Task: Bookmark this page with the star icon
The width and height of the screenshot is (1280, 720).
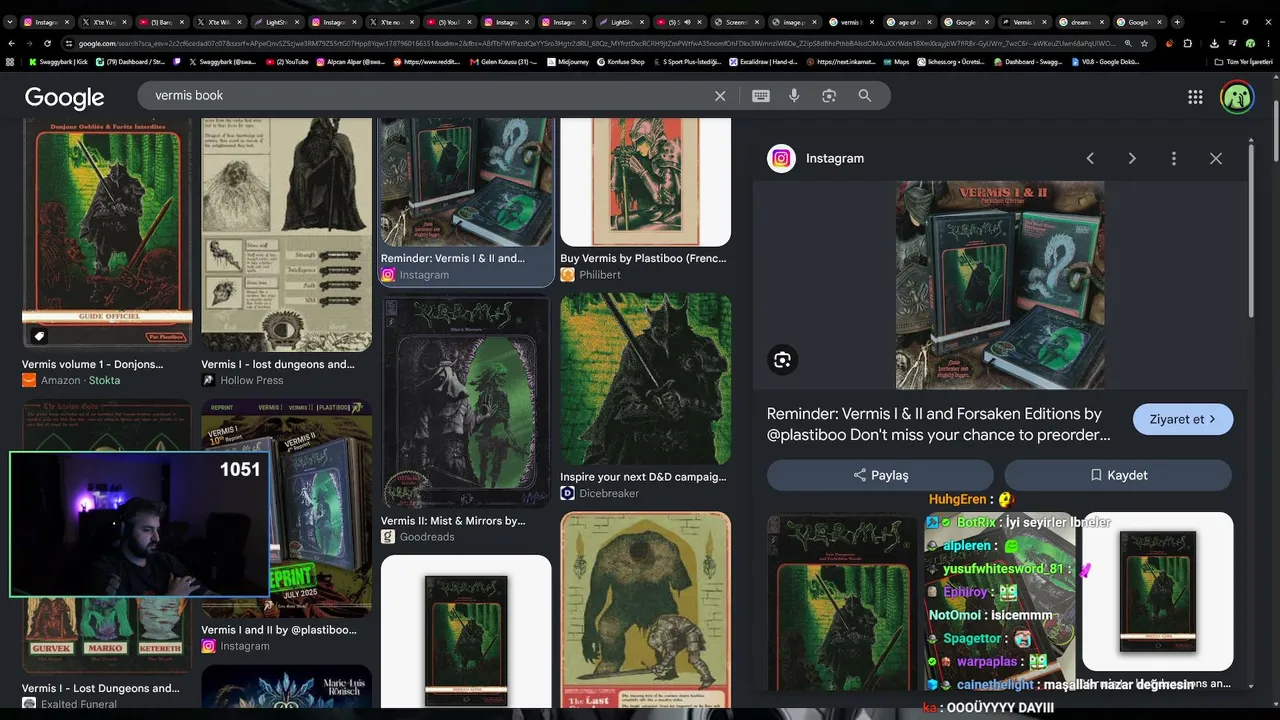Action: coord(1144,44)
